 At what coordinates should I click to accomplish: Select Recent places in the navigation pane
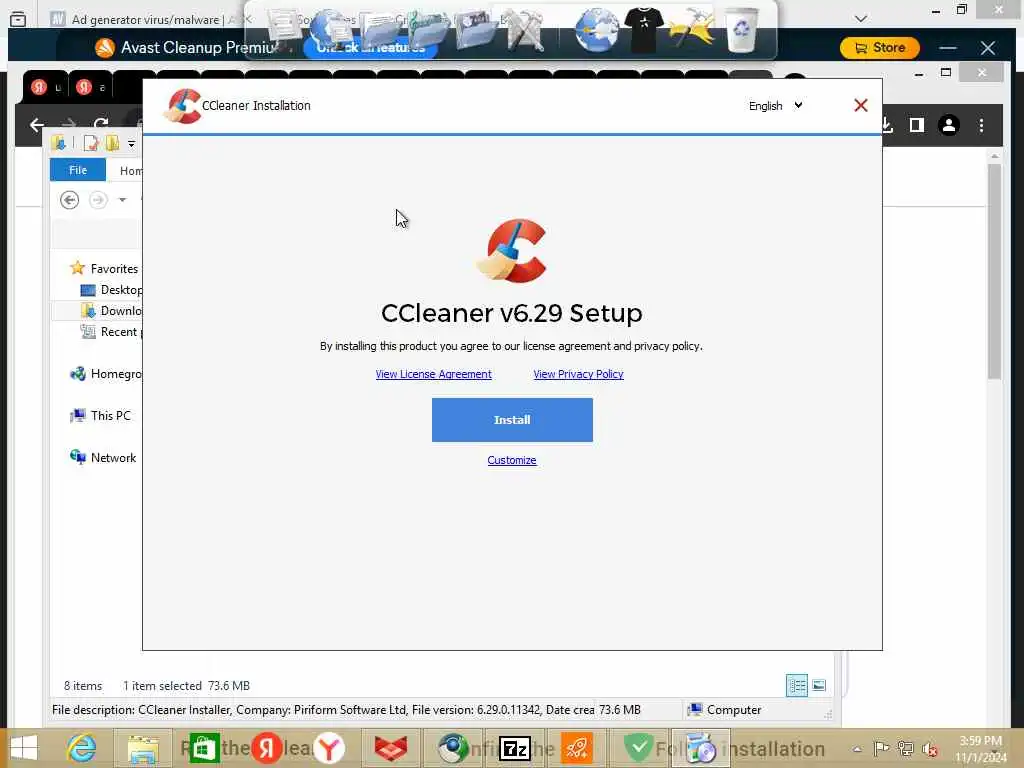(x=110, y=332)
